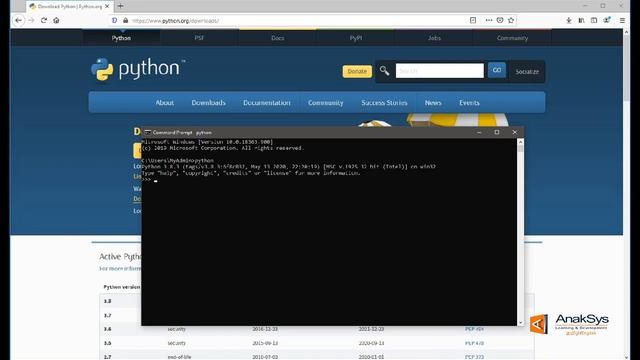This screenshot has width=640, height=360.
Task: Select the Community top navigation tab
Action: click(x=512, y=38)
